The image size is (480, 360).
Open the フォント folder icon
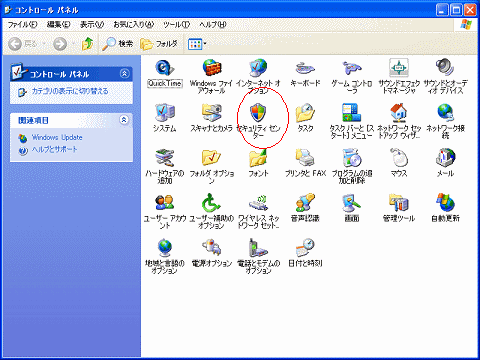[258, 158]
